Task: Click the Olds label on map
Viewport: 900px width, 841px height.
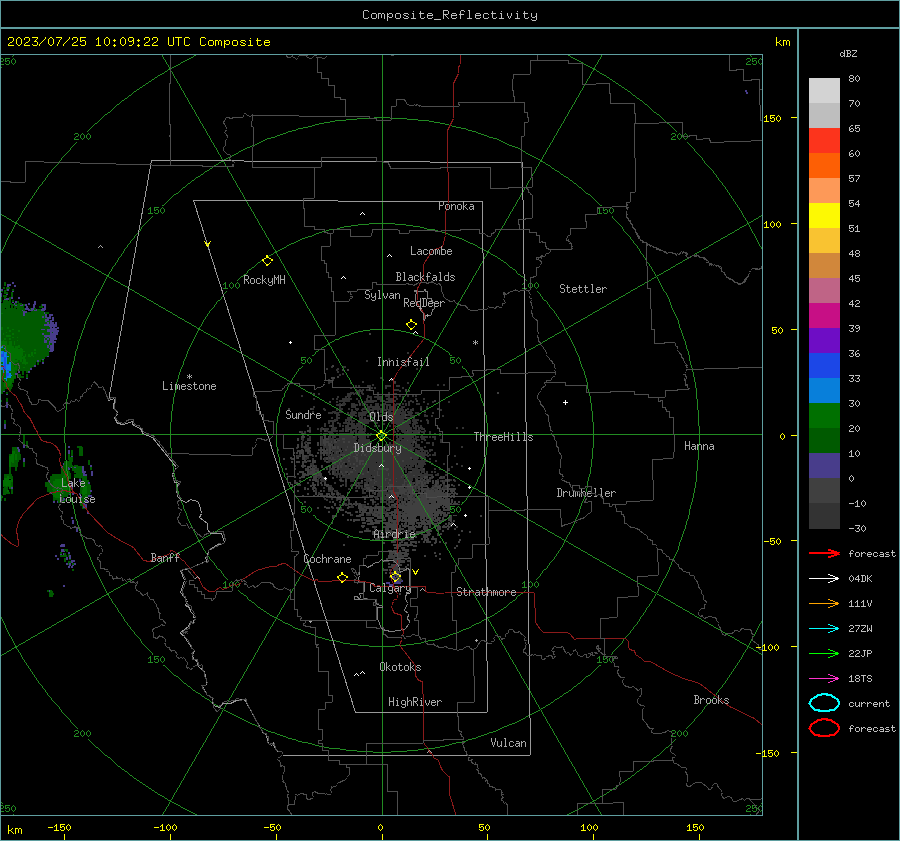Action: click(x=381, y=417)
